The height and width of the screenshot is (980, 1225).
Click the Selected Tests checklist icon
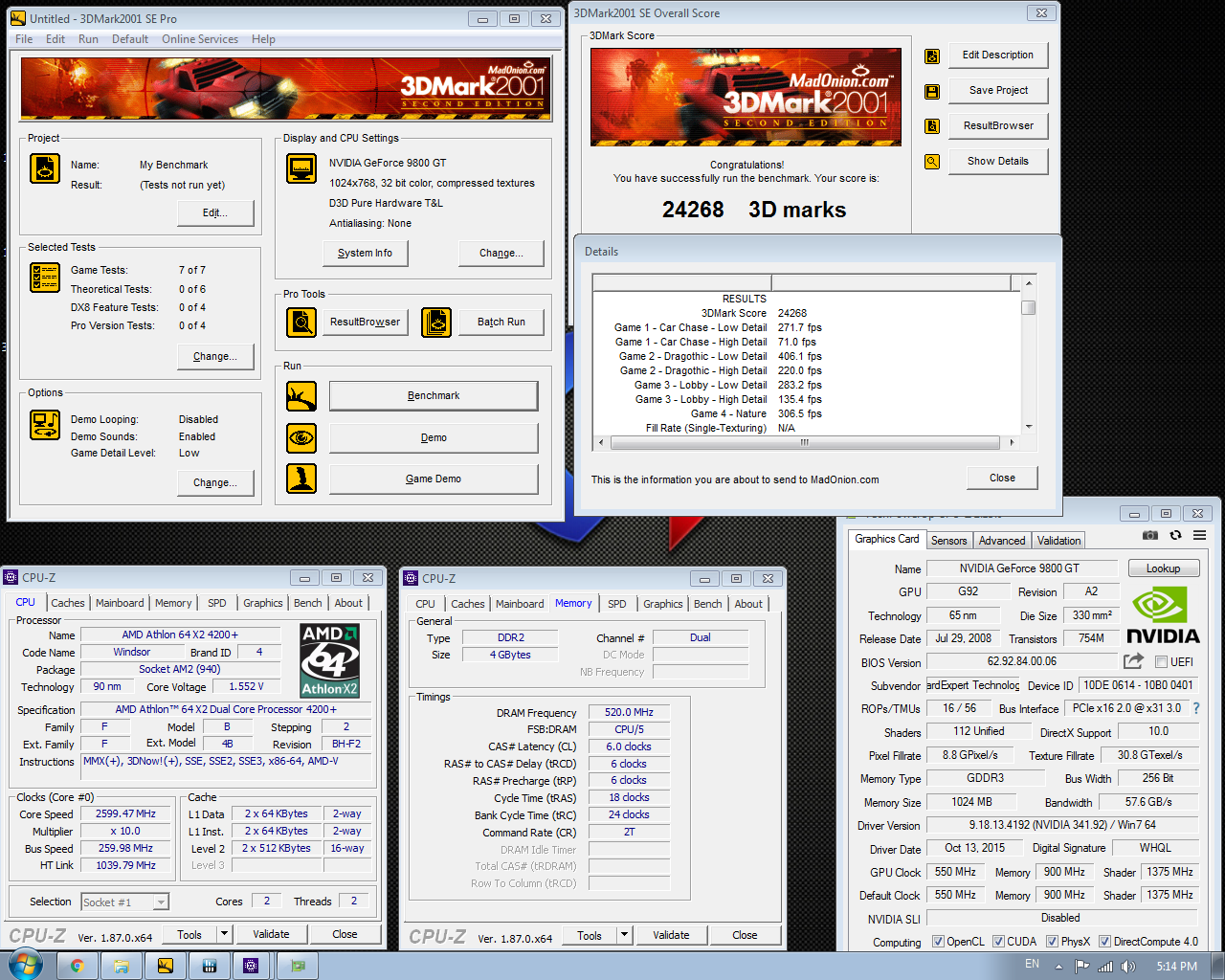click(45, 278)
